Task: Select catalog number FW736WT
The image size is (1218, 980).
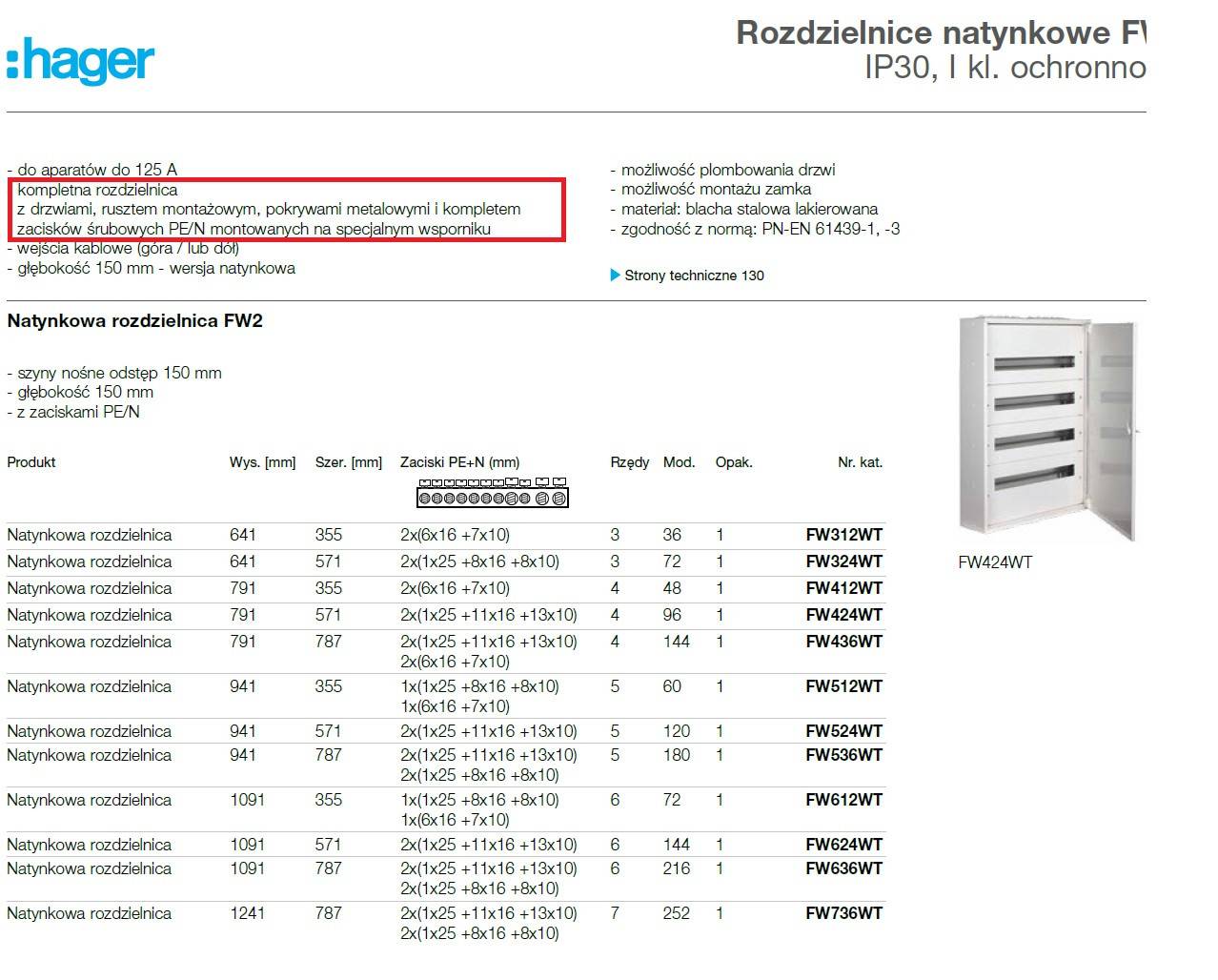Action: 843,913
